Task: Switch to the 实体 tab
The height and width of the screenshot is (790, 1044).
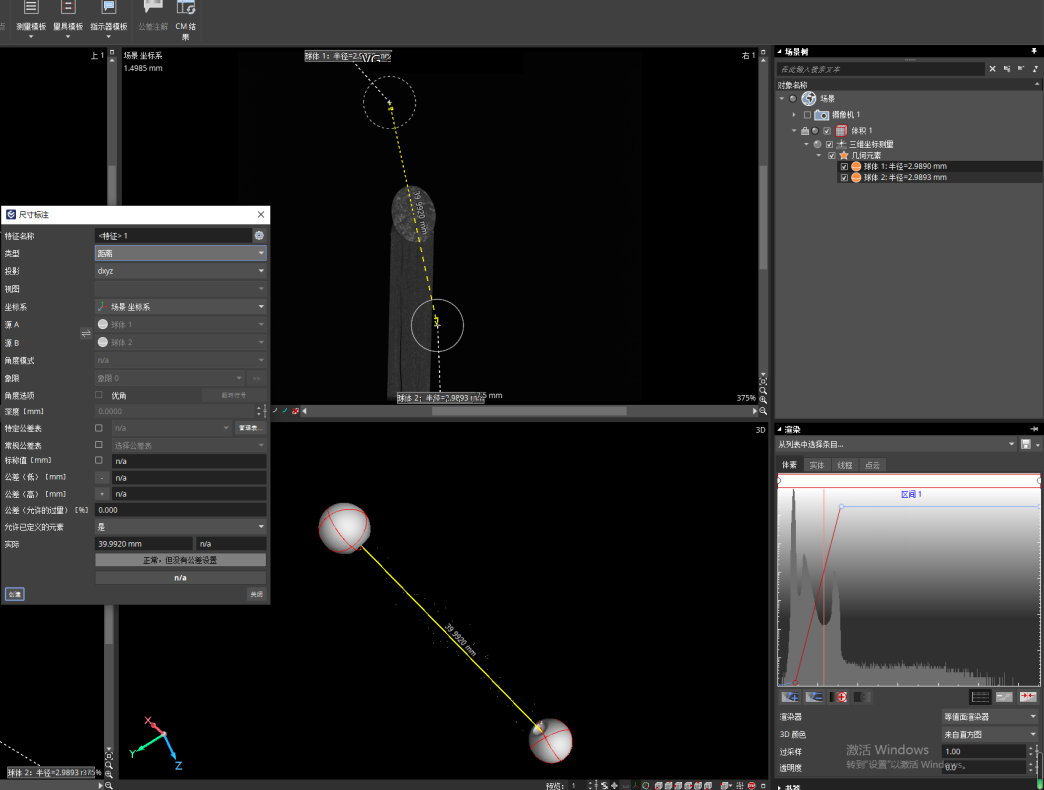Action: point(817,465)
